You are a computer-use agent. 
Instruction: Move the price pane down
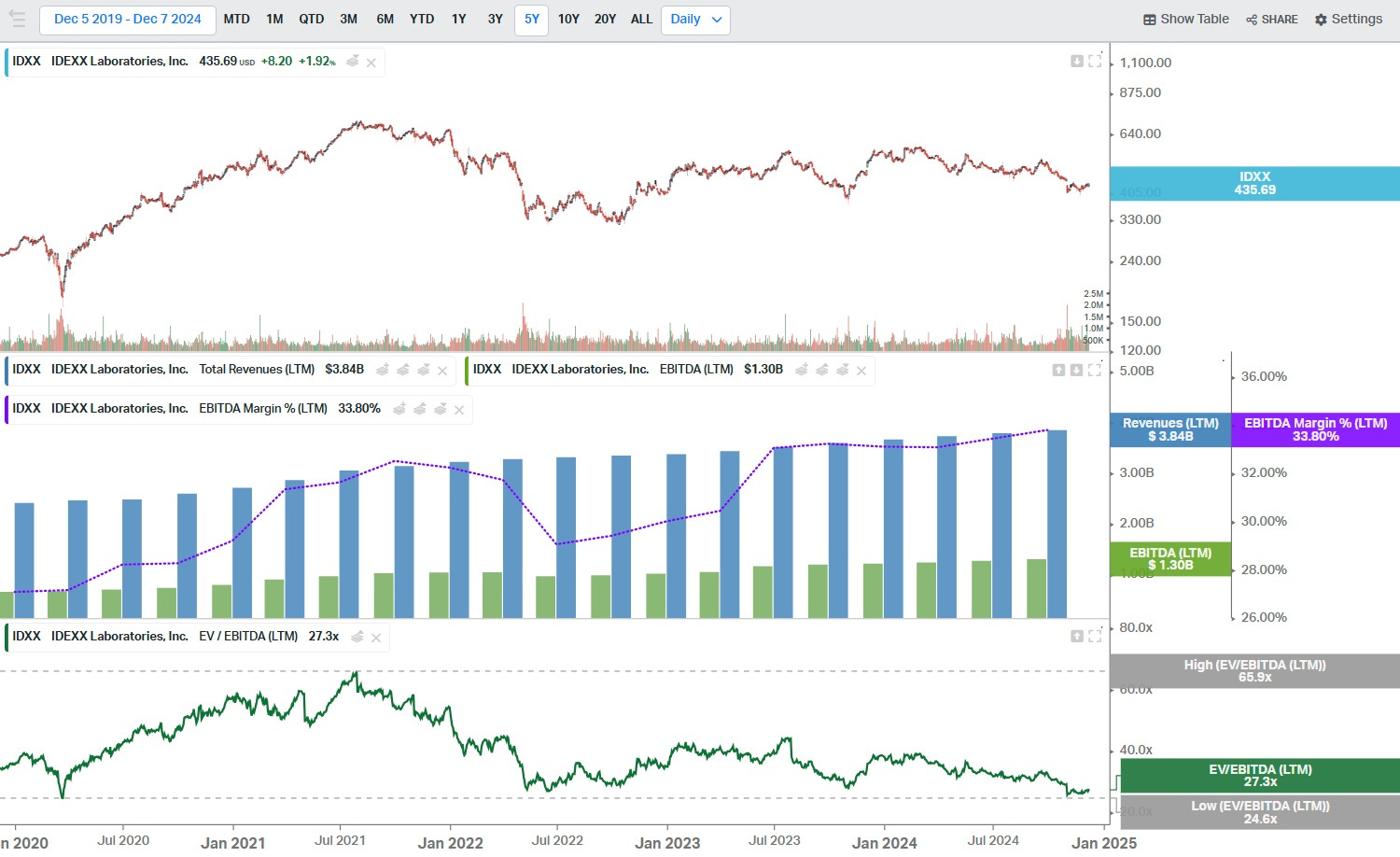1077,61
